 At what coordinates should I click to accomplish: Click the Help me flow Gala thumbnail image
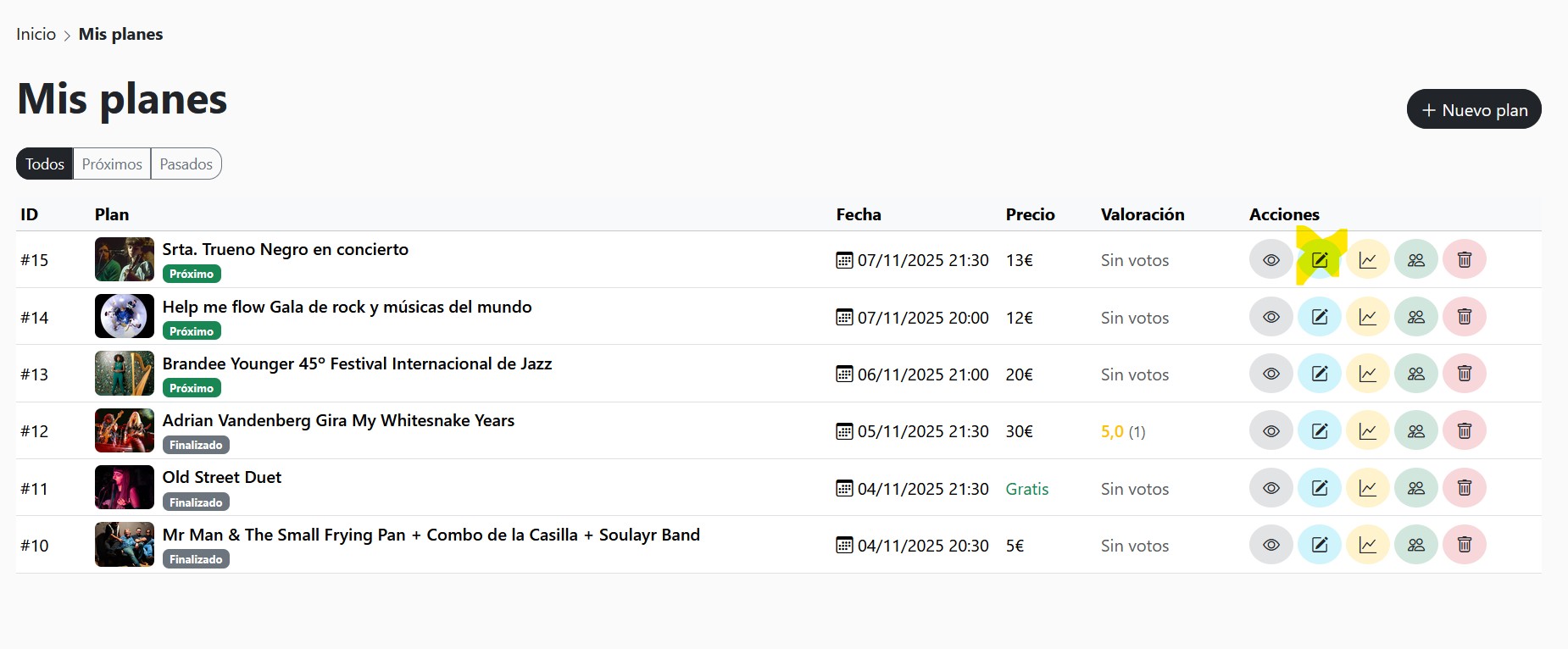pos(125,317)
